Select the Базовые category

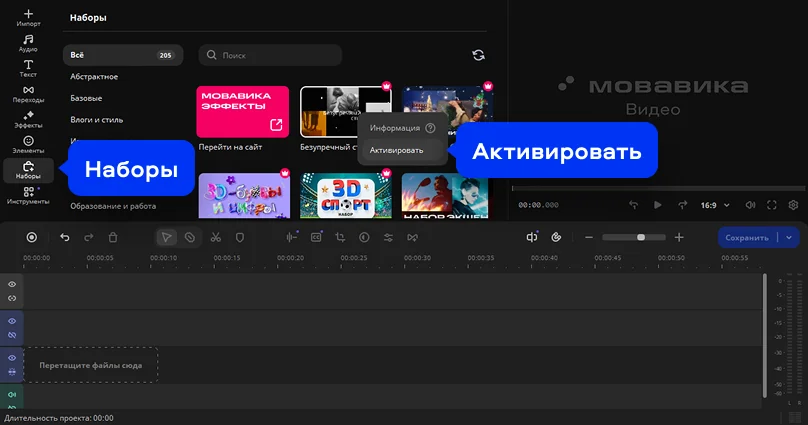coord(86,98)
